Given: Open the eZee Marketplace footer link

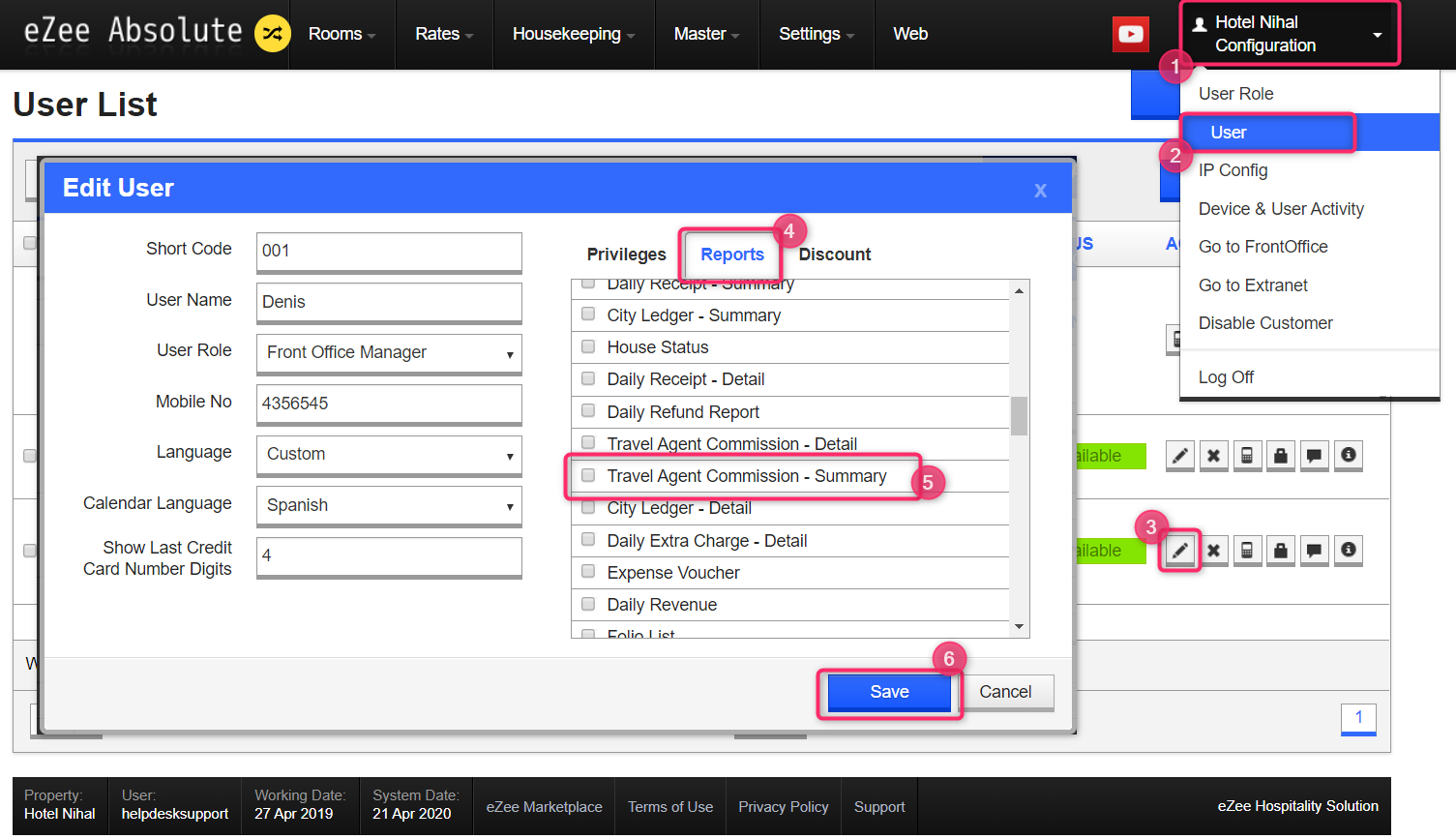Looking at the screenshot, I should click(544, 807).
